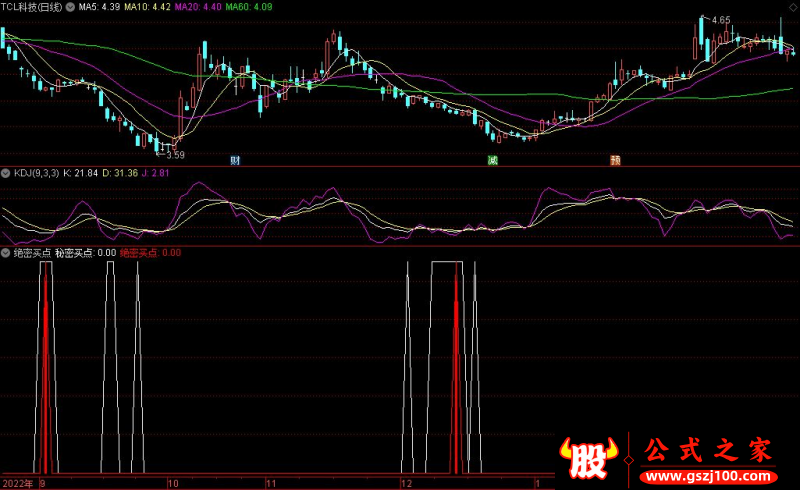Open the www.gszj100.com website link
The image size is (800, 490).
[709, 472]
